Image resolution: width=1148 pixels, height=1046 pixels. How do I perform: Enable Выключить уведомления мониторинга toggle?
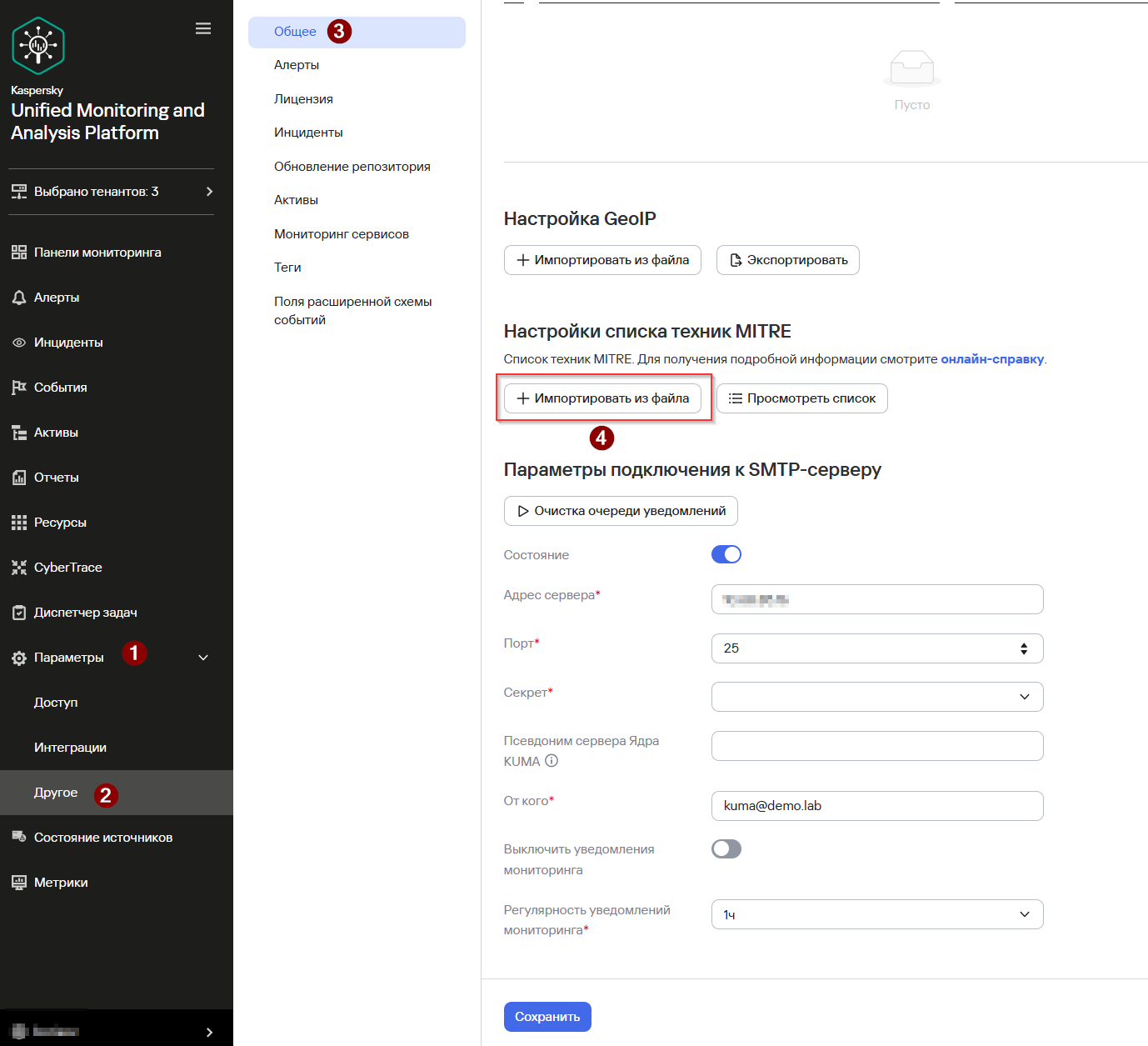click(726, 848)
